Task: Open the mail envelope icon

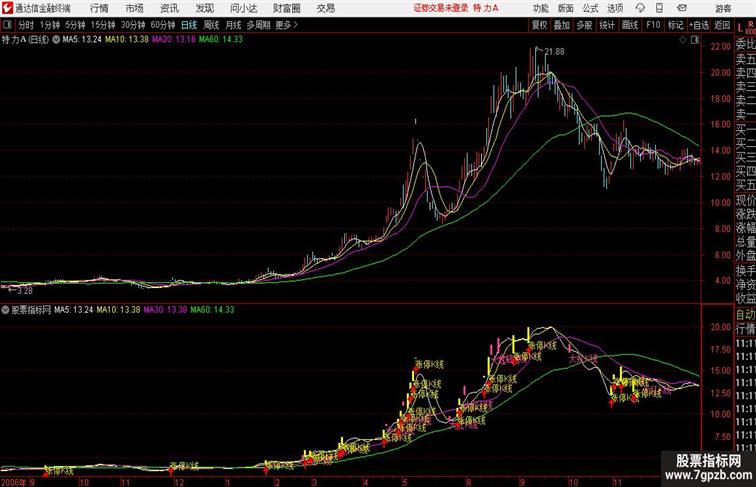Action: [x=682, y=8]
